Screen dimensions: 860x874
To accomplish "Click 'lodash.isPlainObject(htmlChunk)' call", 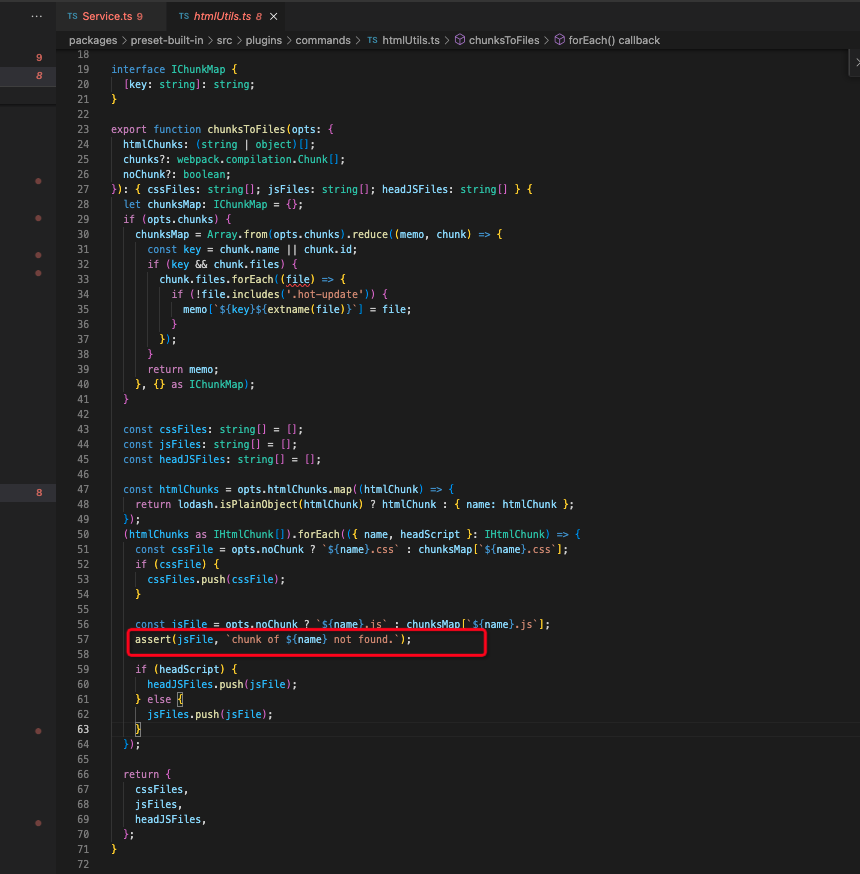I will (x=270, y=504).
